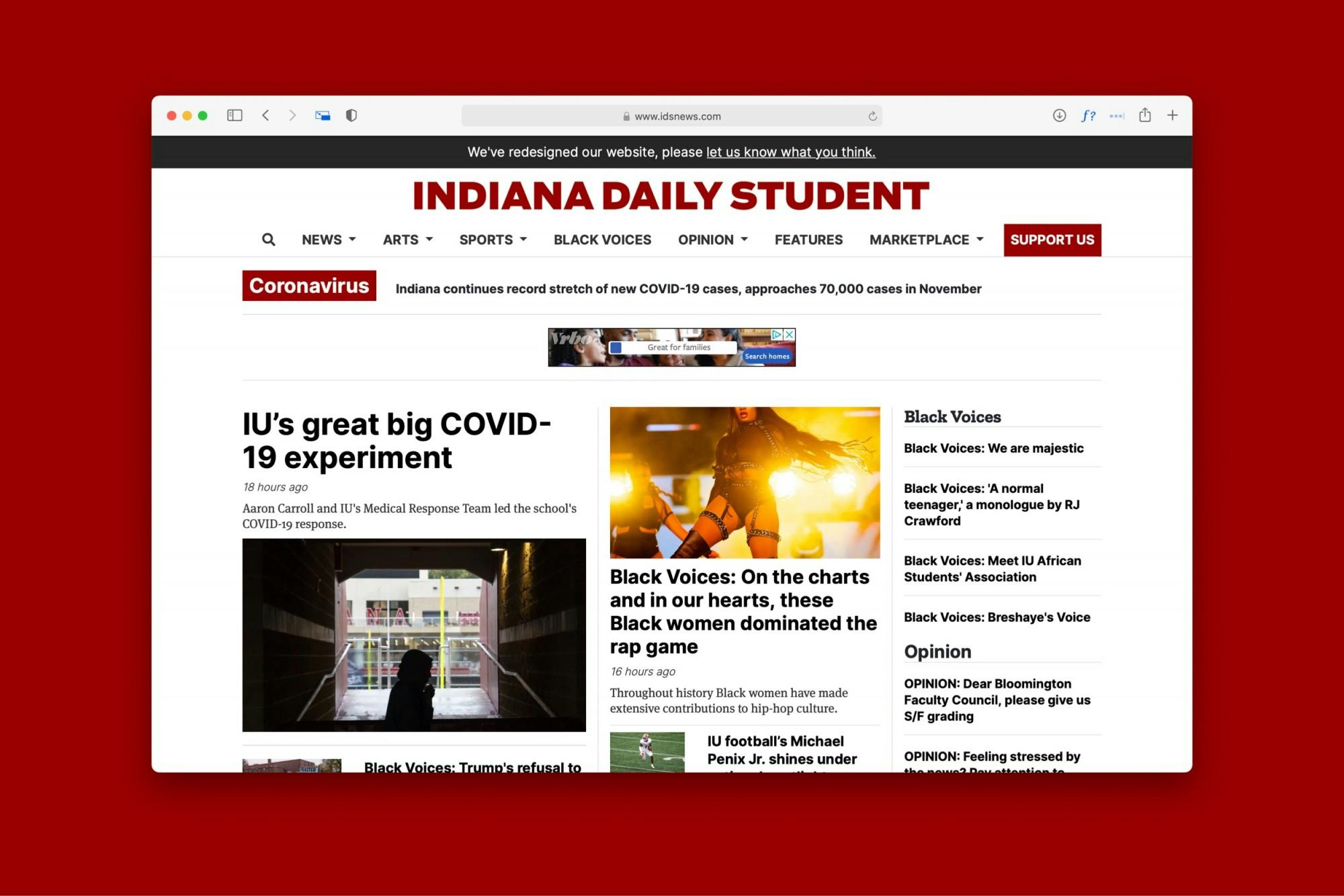Click the site search magnifier icon
Screen dimensions: 1344x896
(268, 240)
